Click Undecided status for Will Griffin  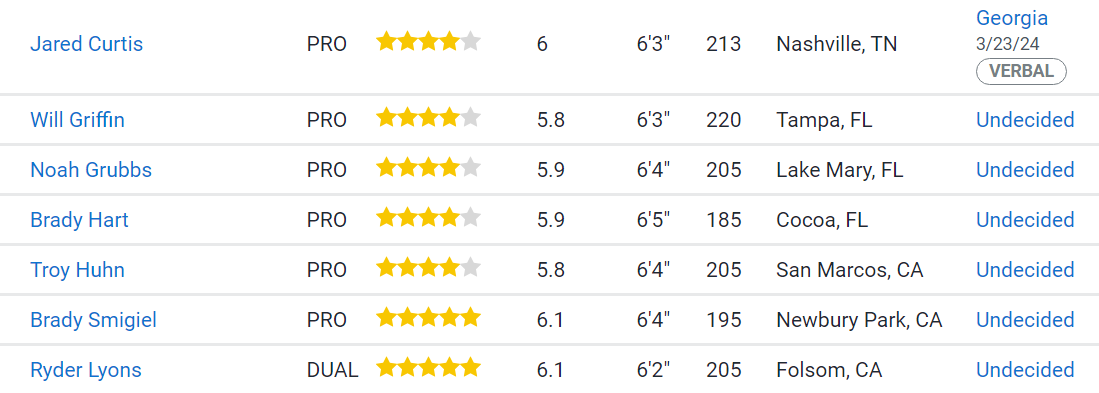pyautogui.click(x=1025, y=120)
